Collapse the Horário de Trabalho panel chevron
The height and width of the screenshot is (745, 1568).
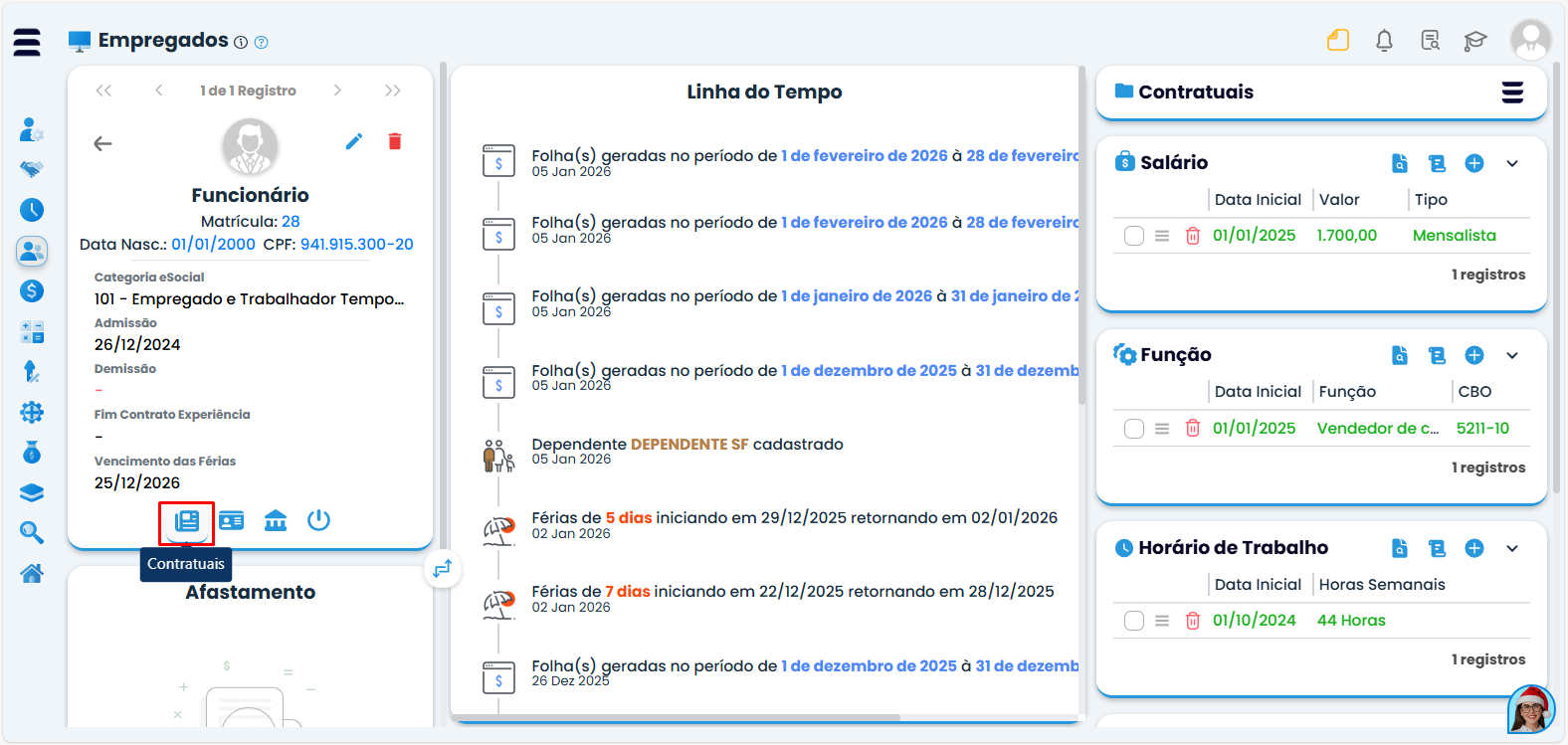click(1512, 548)
